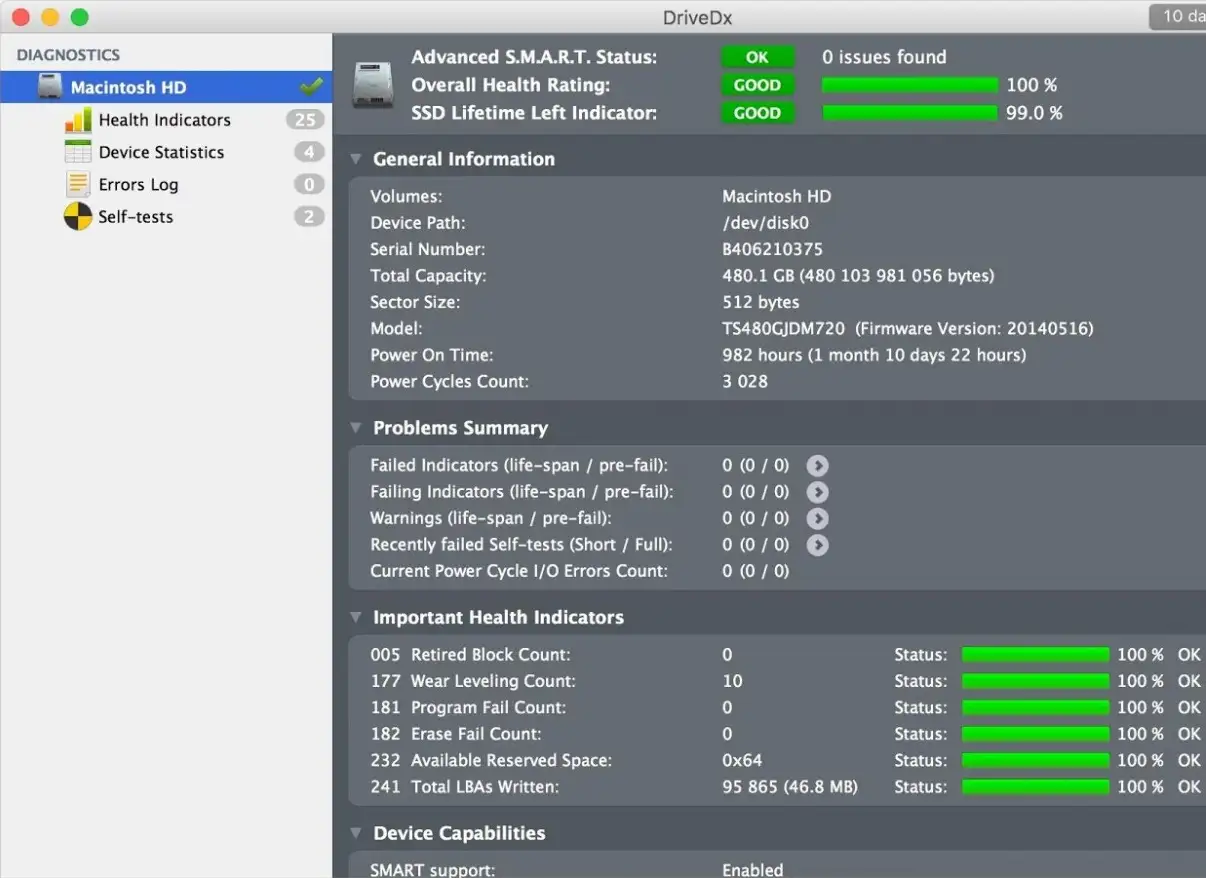Click the Health Indicators bar chart icon
Viewport: 1206px width, 878px height.
(x=78, y=120)
